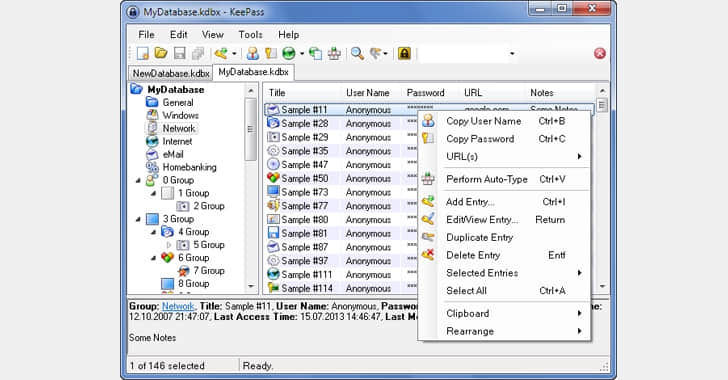
Task: Open a database with the folder icon
Action: point(161,53)
